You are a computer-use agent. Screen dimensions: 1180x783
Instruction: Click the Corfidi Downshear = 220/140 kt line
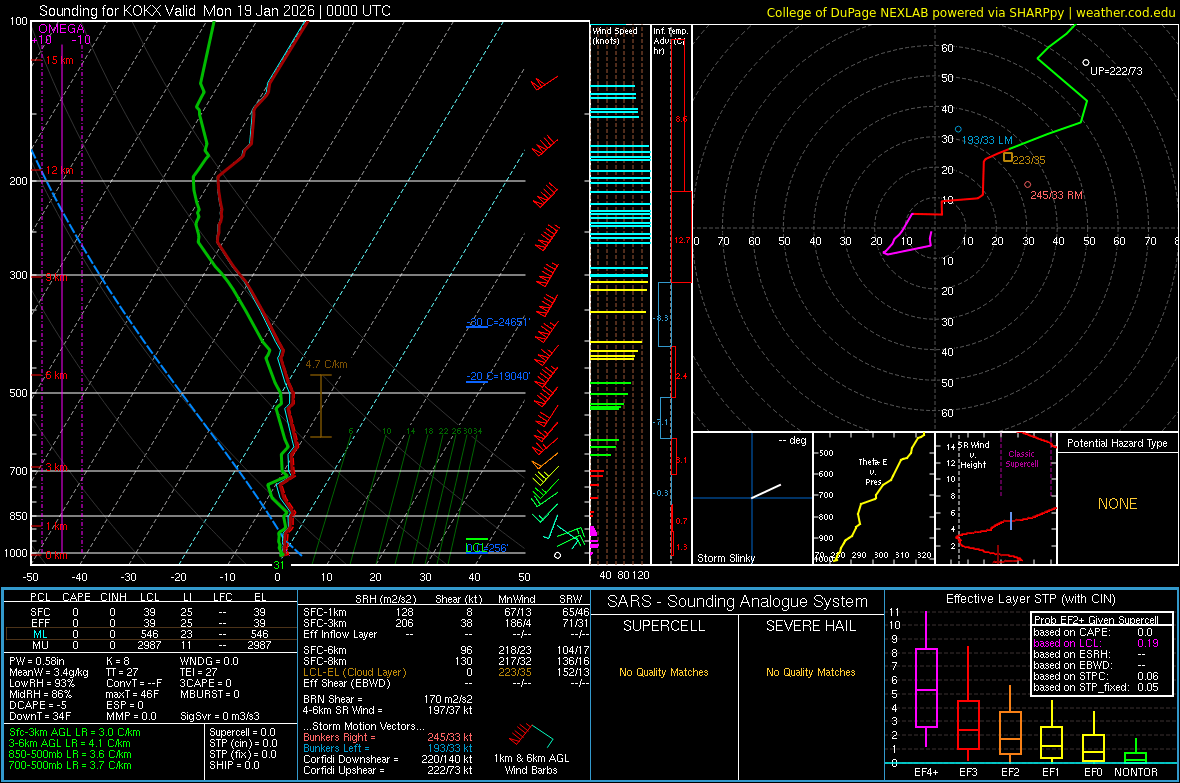tap(388, 759)
